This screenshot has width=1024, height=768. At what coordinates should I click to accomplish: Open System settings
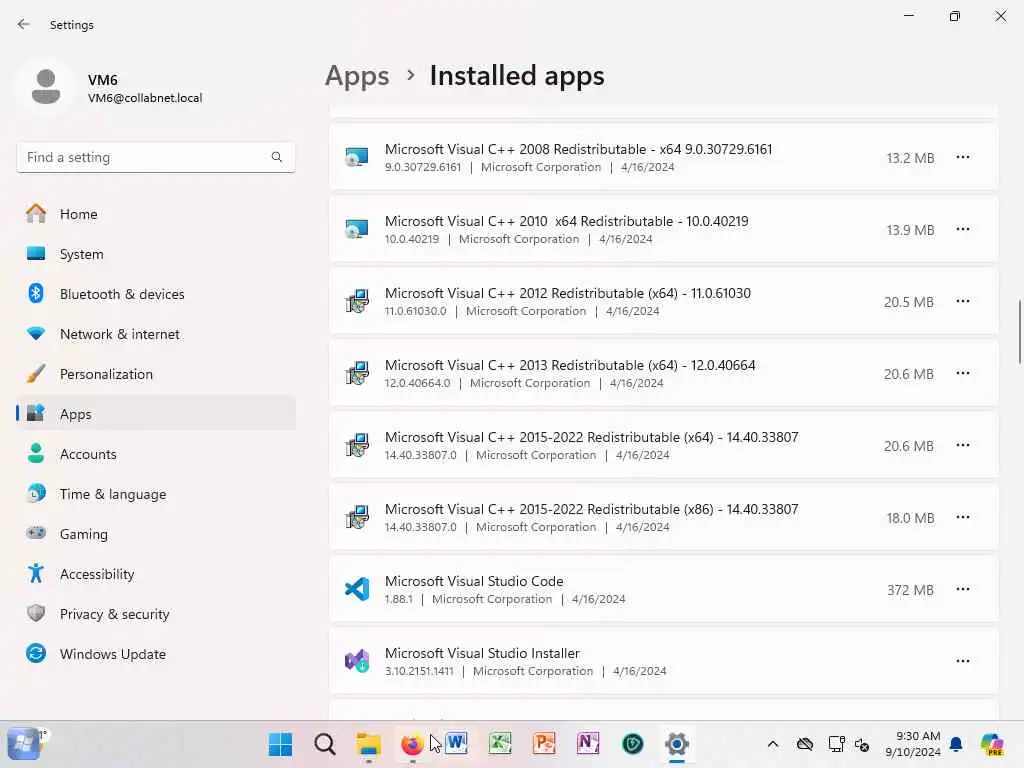(x=155, y=254)
